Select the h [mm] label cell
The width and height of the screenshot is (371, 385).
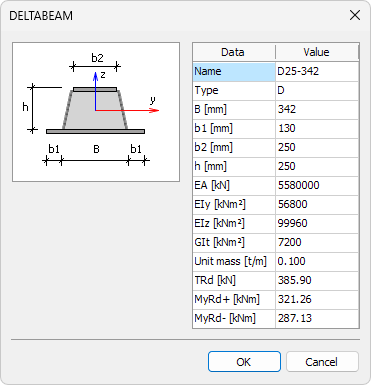coord(234,167)
